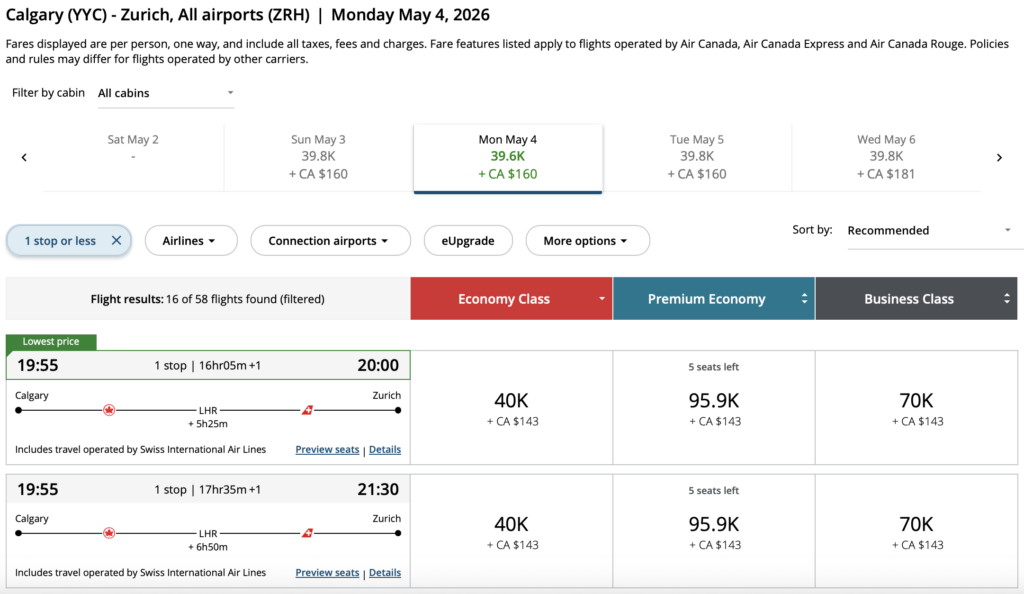Click Swiss airline logo on first flight
The height and width of the screenshot is (594, 1024).
(x=308, y=410)
